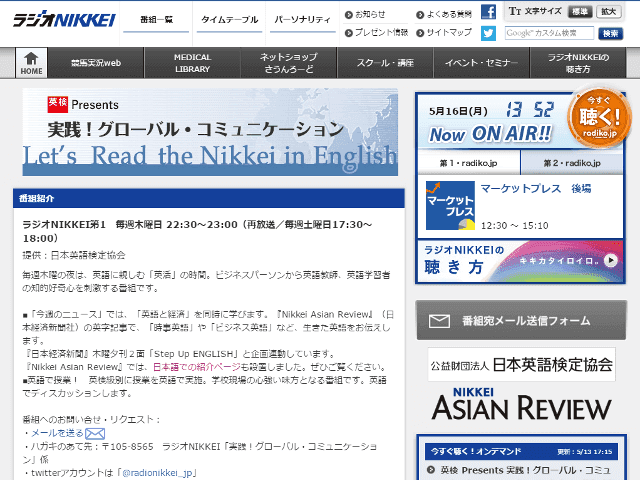Open 競馬実況web navigation item
The width and height of the screenshot is (640, 480).
96,63
